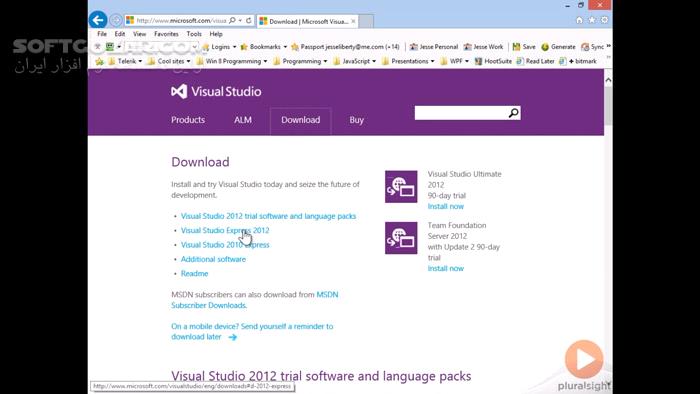Image resolution: width=700 pixels, height=394 pixels.
Task: Click the vertical scrollbar thumb
Action: tap(608, 105)
